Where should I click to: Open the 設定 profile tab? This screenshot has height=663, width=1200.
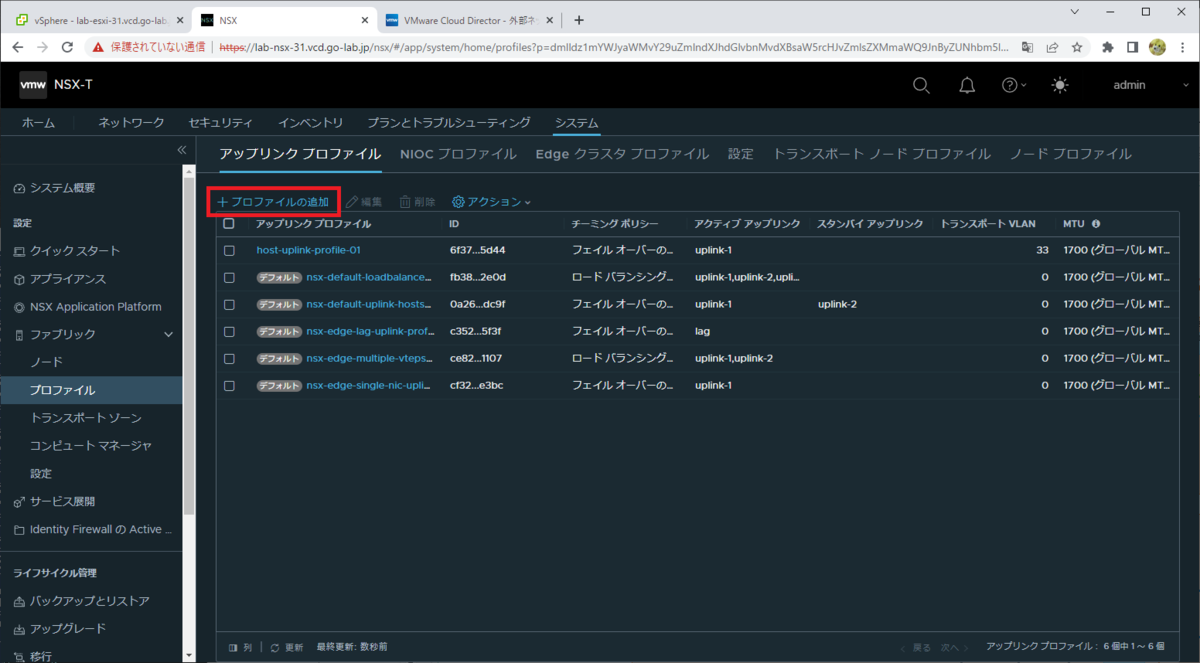pos(741,154)
